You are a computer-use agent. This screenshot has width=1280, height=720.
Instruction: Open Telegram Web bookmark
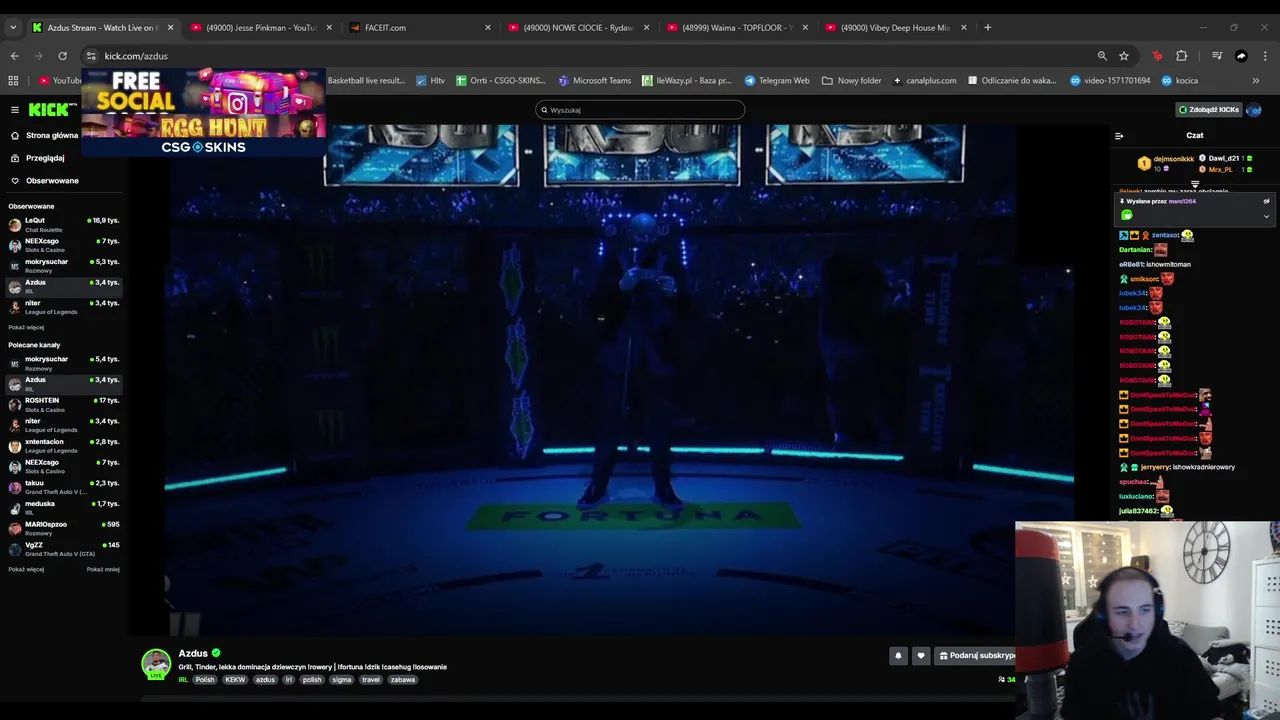(777, 80)
